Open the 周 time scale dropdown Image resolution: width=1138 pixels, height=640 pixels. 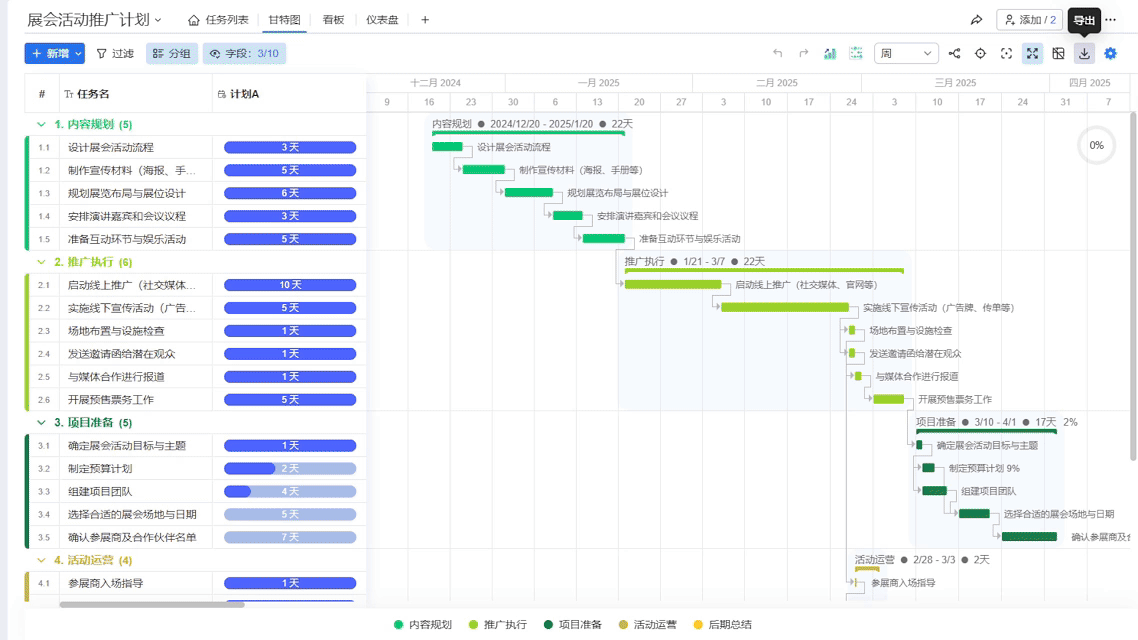pos(906,54)
